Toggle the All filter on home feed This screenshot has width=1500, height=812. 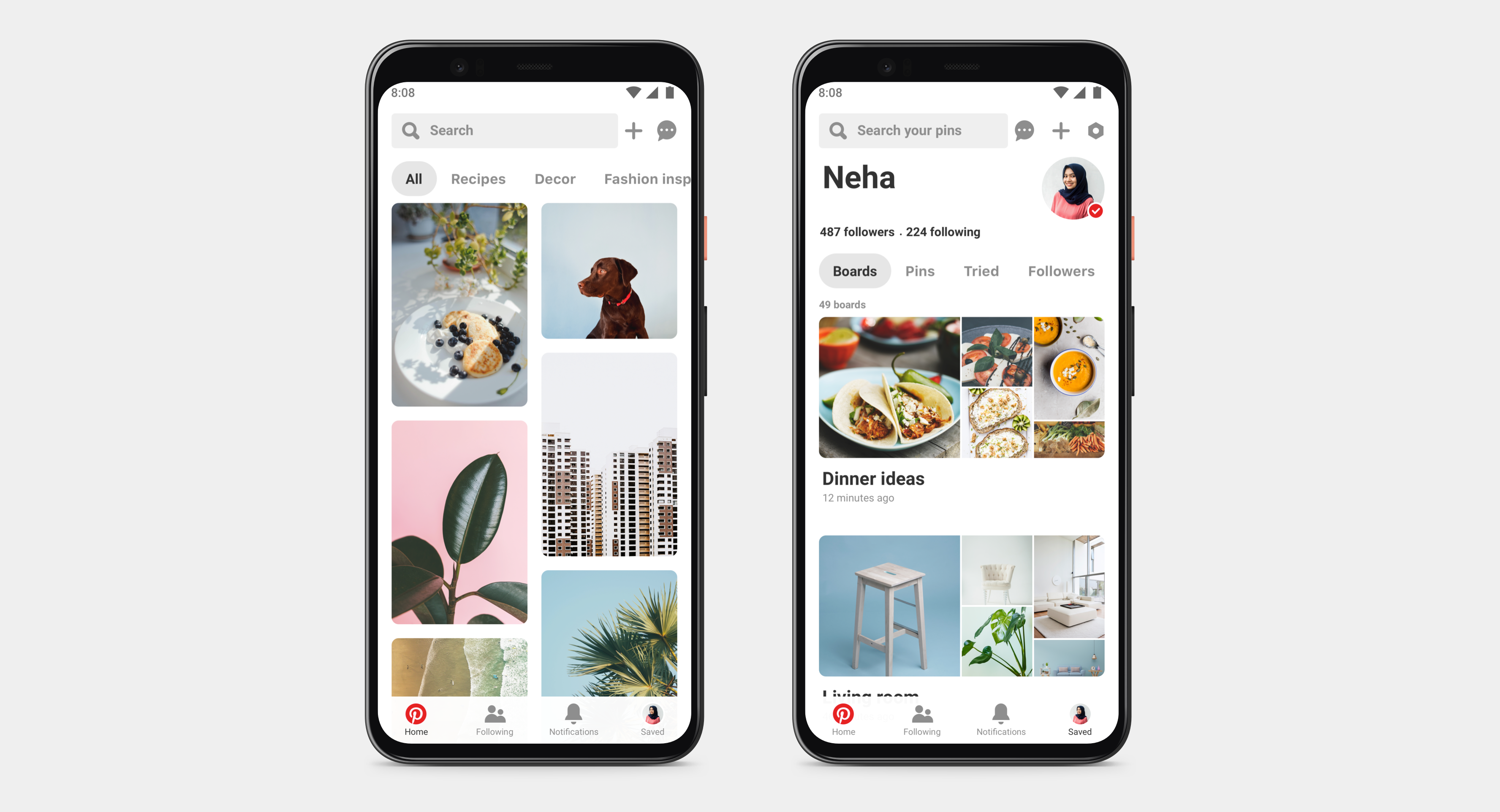414,179
